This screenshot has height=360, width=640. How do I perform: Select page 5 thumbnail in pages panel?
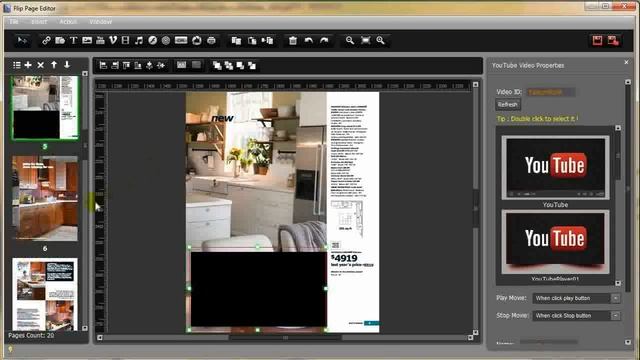point(45,108)
